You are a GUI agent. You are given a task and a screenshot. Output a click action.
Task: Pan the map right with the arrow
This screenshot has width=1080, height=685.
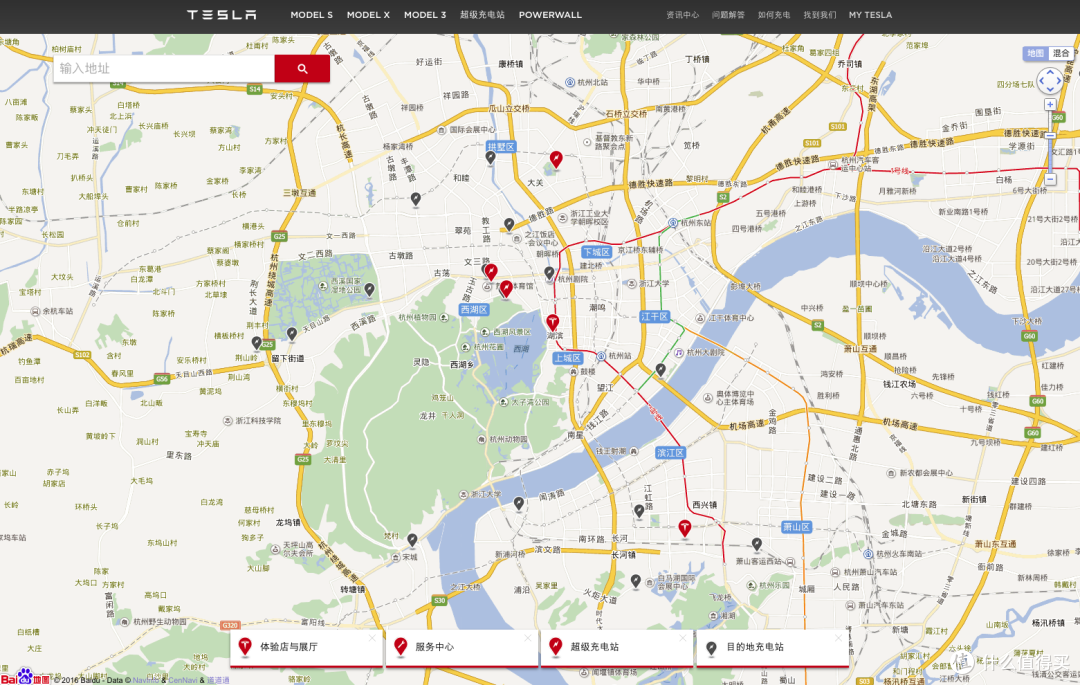pos(1060,81)
